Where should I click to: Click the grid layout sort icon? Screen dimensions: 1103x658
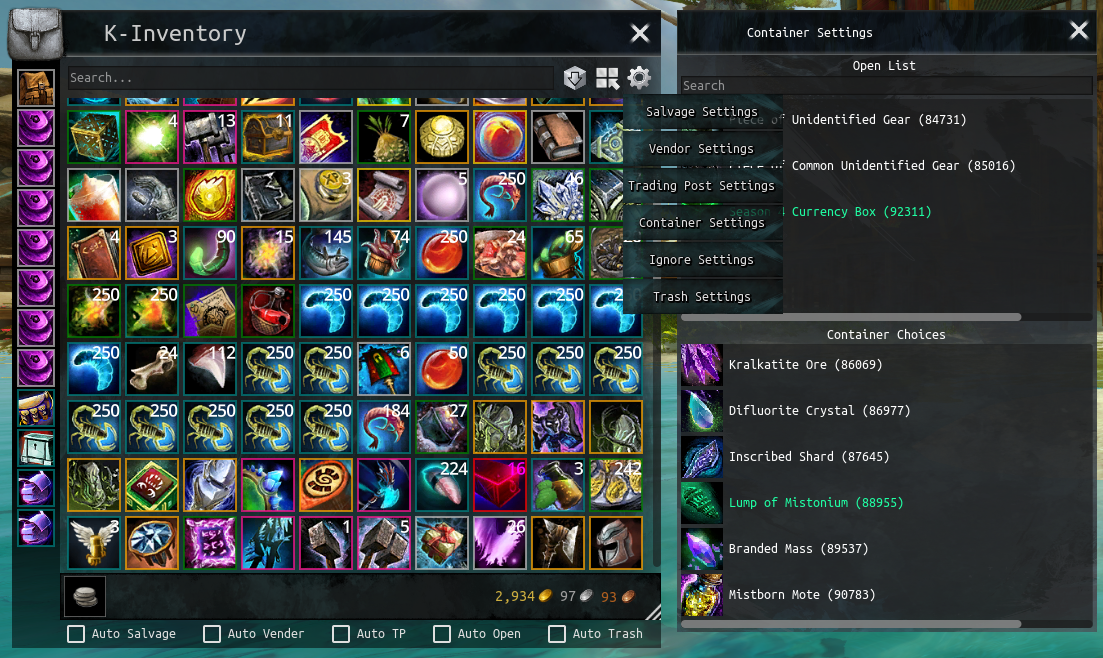tap(607, 77)
